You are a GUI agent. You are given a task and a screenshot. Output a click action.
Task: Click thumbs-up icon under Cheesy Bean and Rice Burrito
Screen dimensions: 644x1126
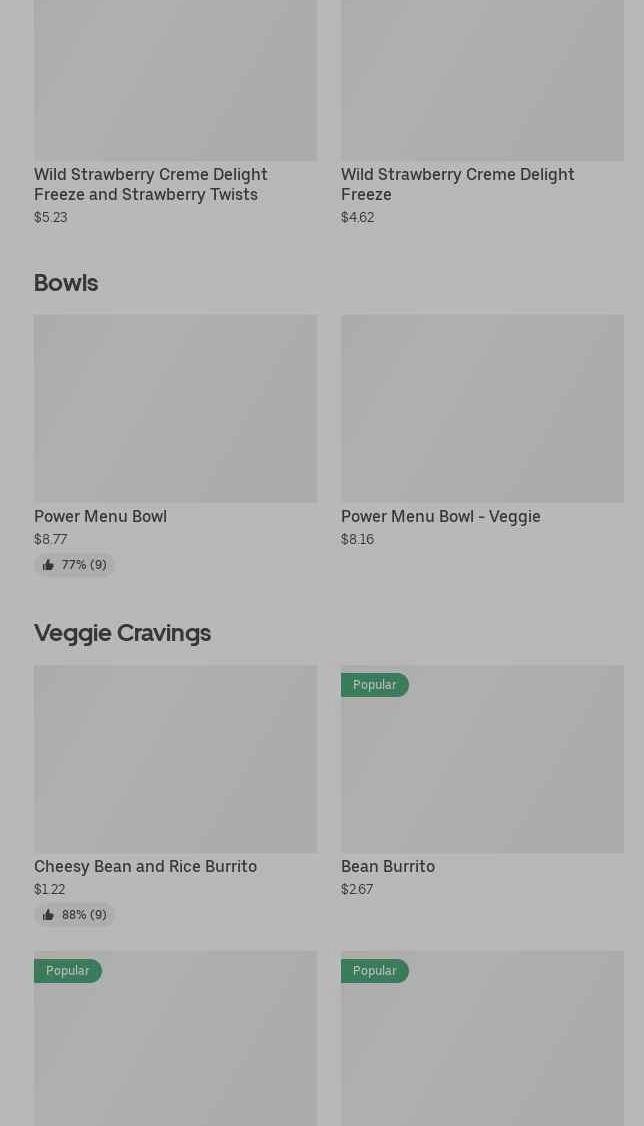(48, 915)
